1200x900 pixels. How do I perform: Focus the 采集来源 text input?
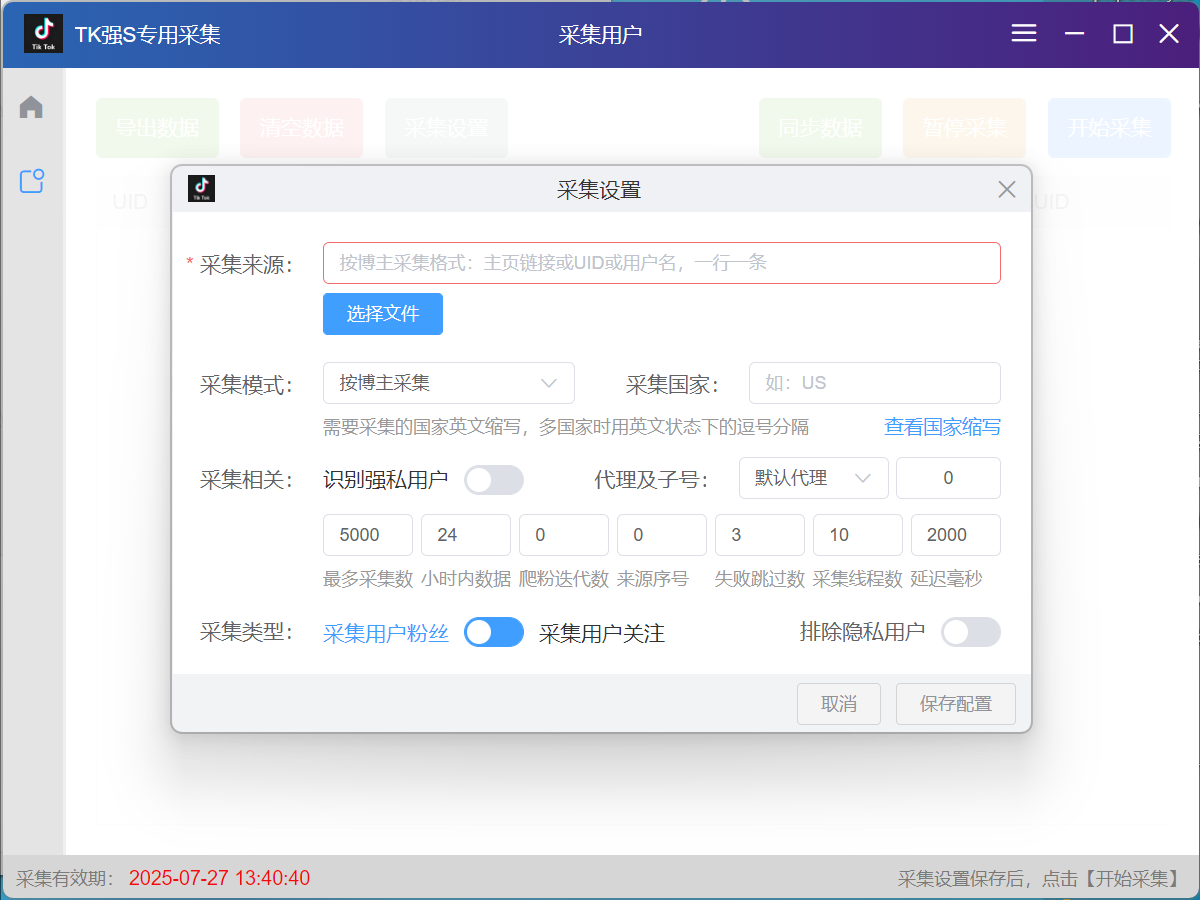(662, 263)
